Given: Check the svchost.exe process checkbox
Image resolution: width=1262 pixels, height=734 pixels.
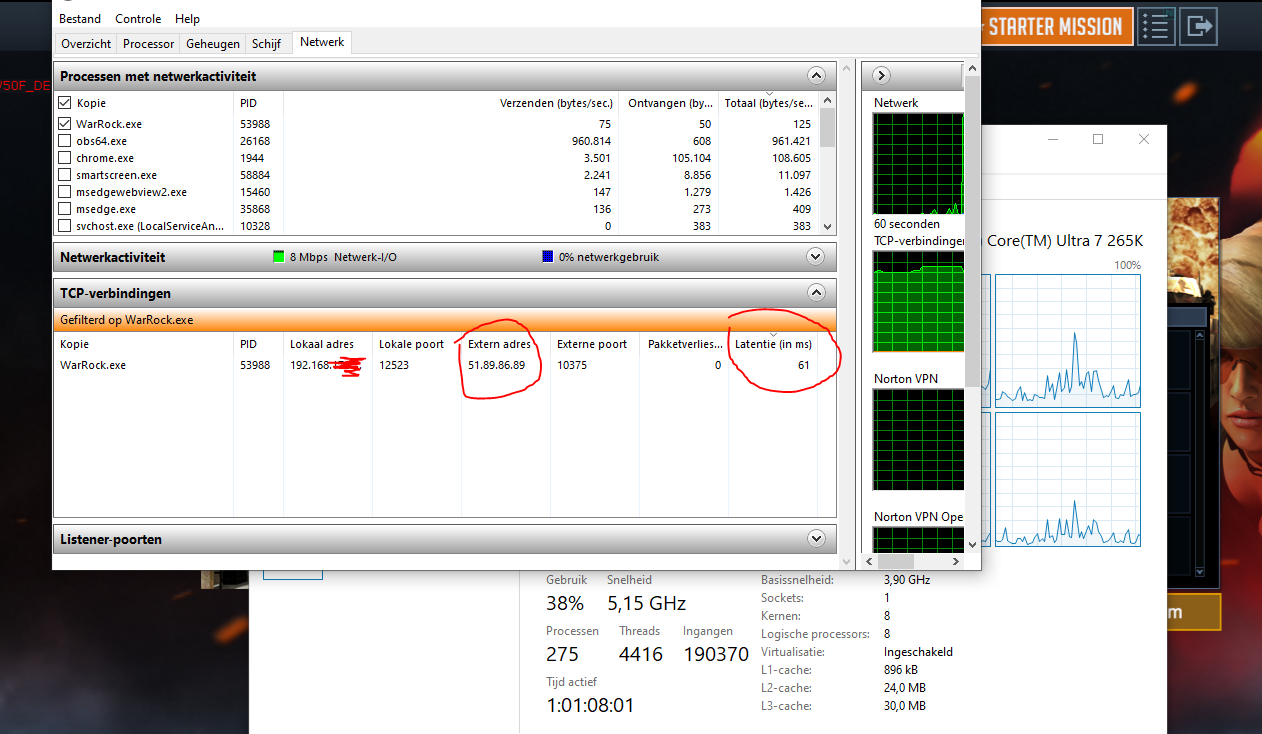Looking at the screenshot, I should pos(65,226).
